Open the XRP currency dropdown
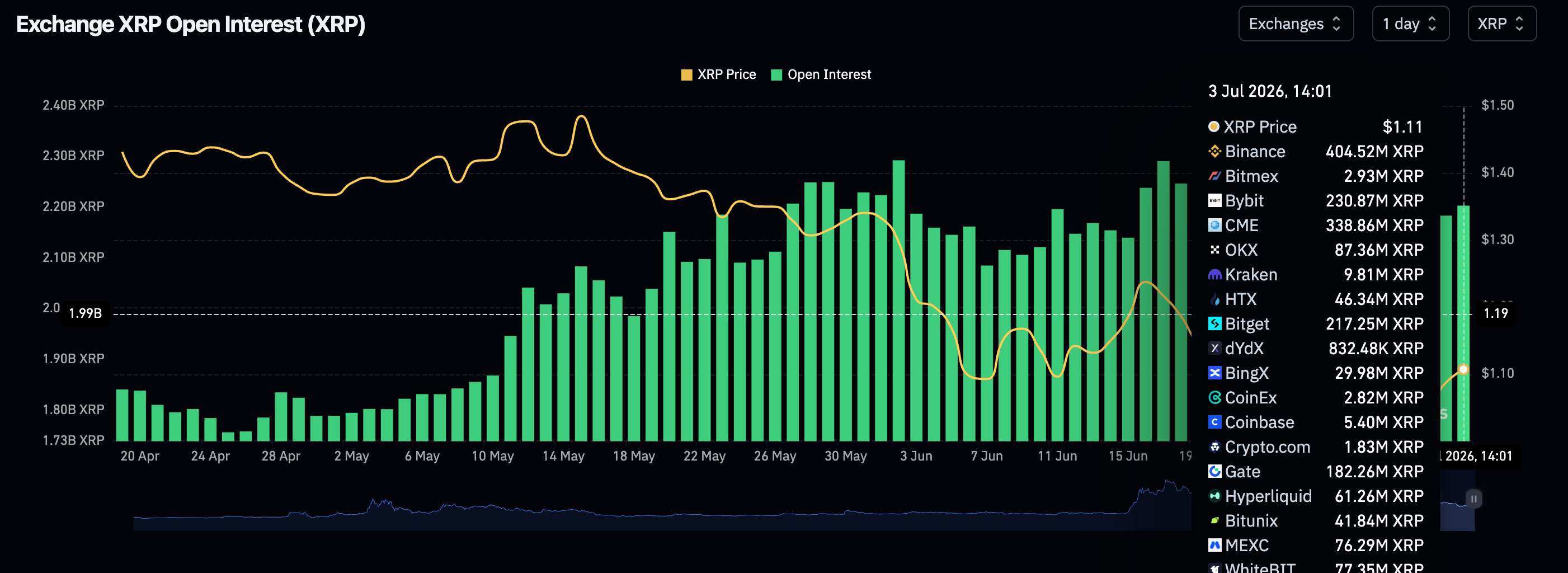1568x573 pixels. coord(1501,24)
